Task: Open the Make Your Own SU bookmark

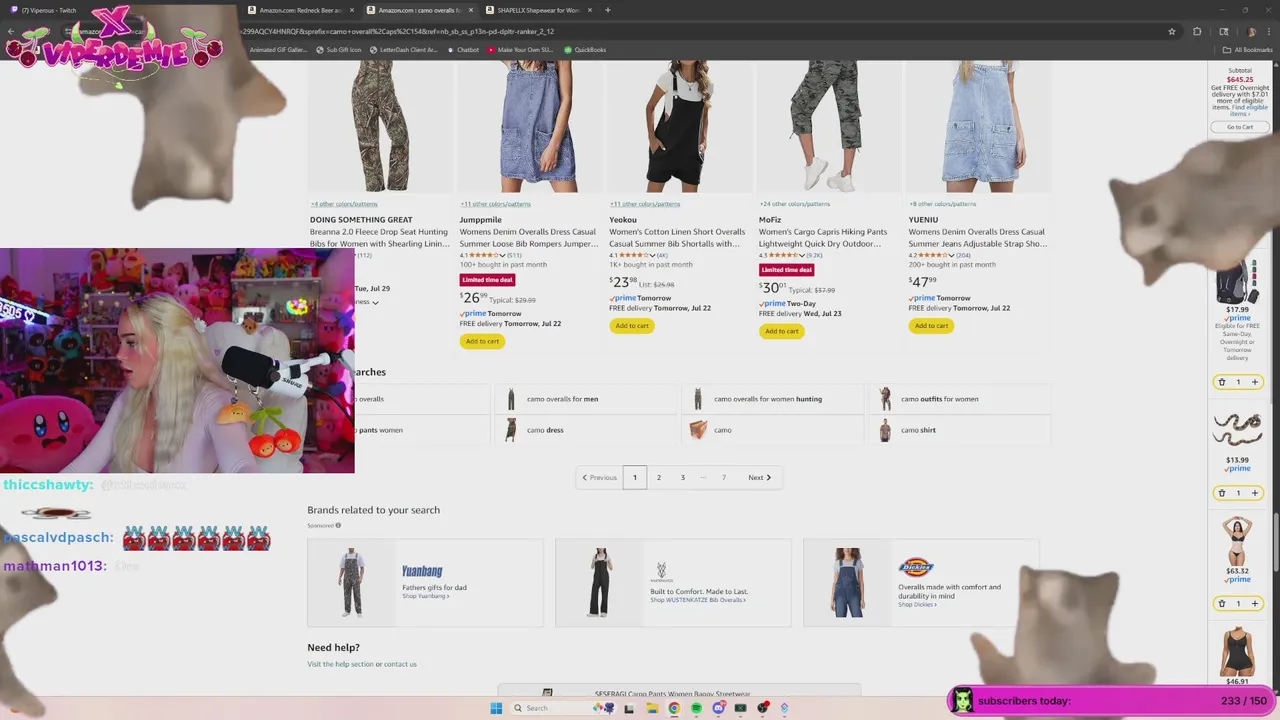Action: coord(520,49)
